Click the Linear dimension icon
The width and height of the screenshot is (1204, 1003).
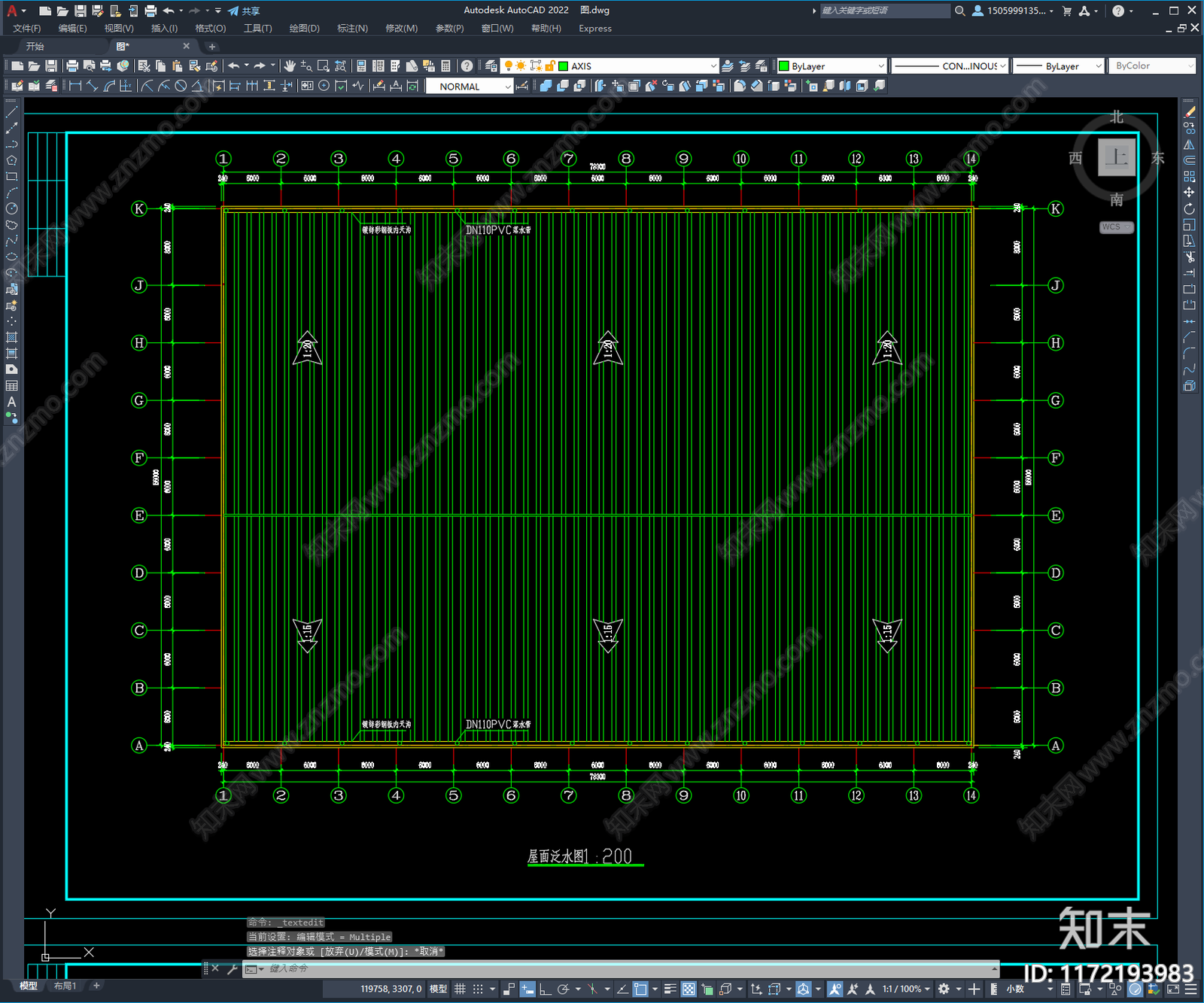pyautogui.click(x=75, y=86)
